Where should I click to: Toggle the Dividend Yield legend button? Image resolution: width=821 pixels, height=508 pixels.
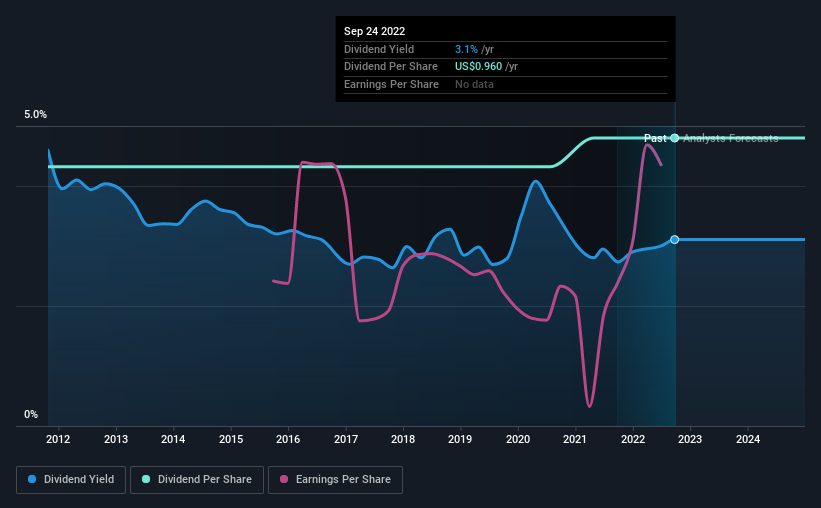[x=71, y=480]
